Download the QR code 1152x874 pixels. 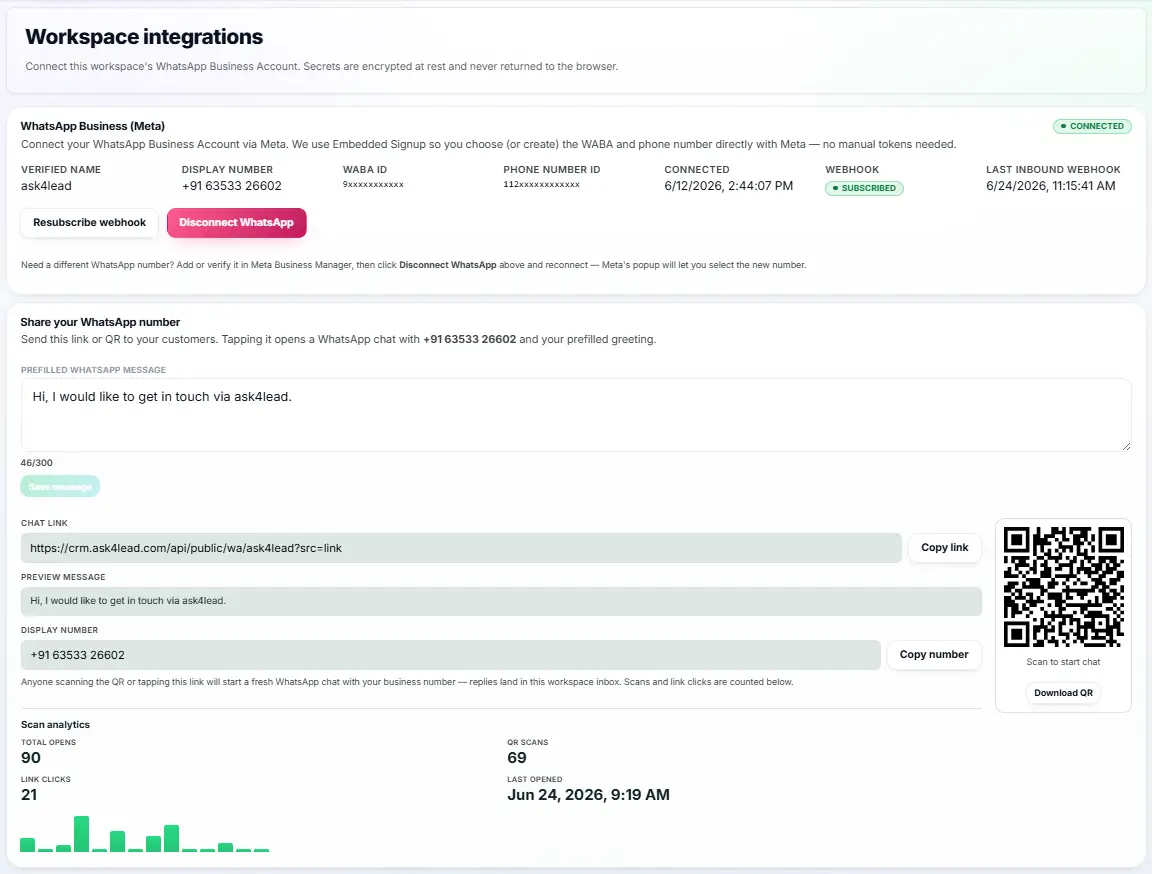1063,693
